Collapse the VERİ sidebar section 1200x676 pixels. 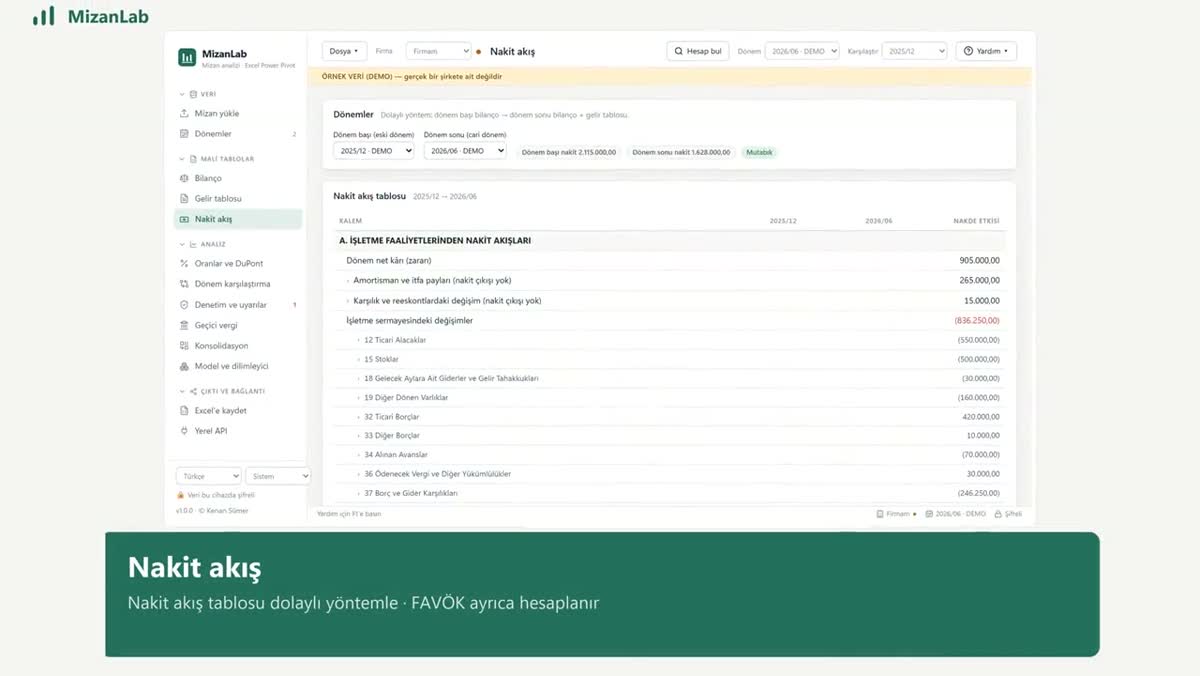(x=182, y=94)
